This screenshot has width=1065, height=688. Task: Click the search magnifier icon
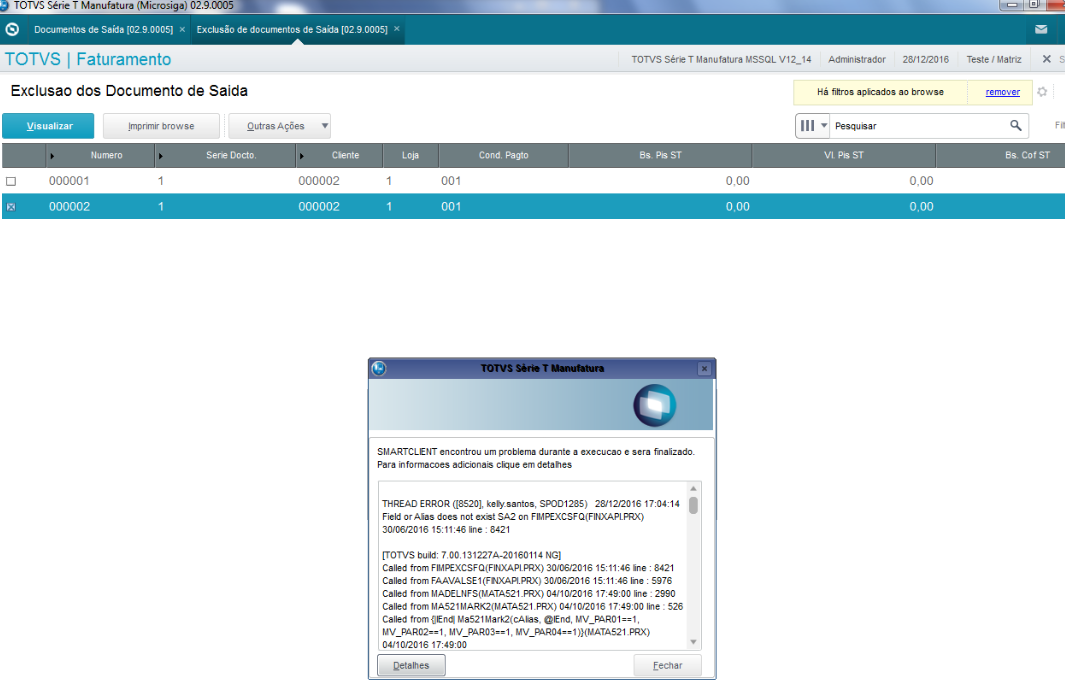(1015, 126)
